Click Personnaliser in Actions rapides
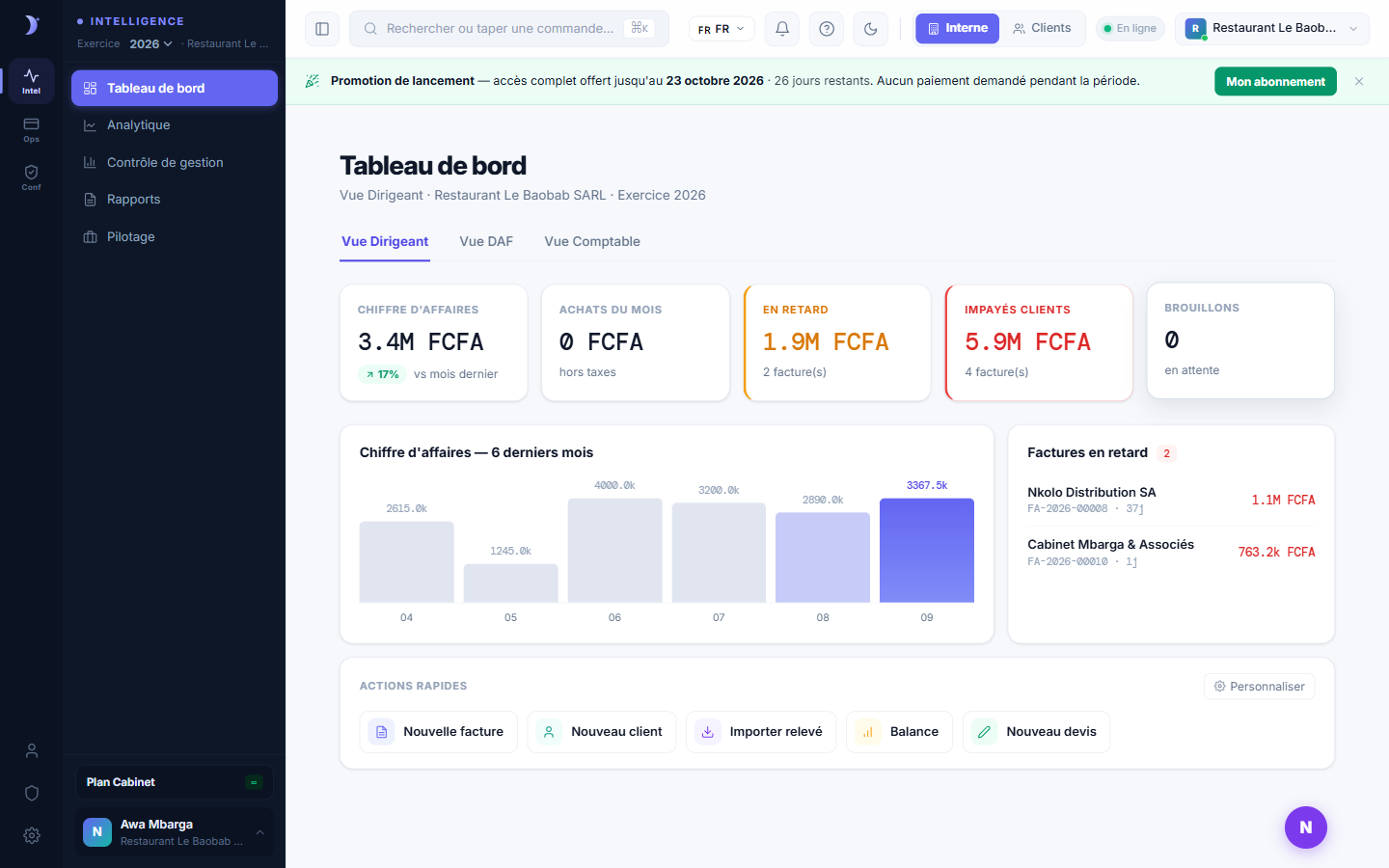Screen dimensions: 1389x868 pyautogui.click(x=1259, y=687)
